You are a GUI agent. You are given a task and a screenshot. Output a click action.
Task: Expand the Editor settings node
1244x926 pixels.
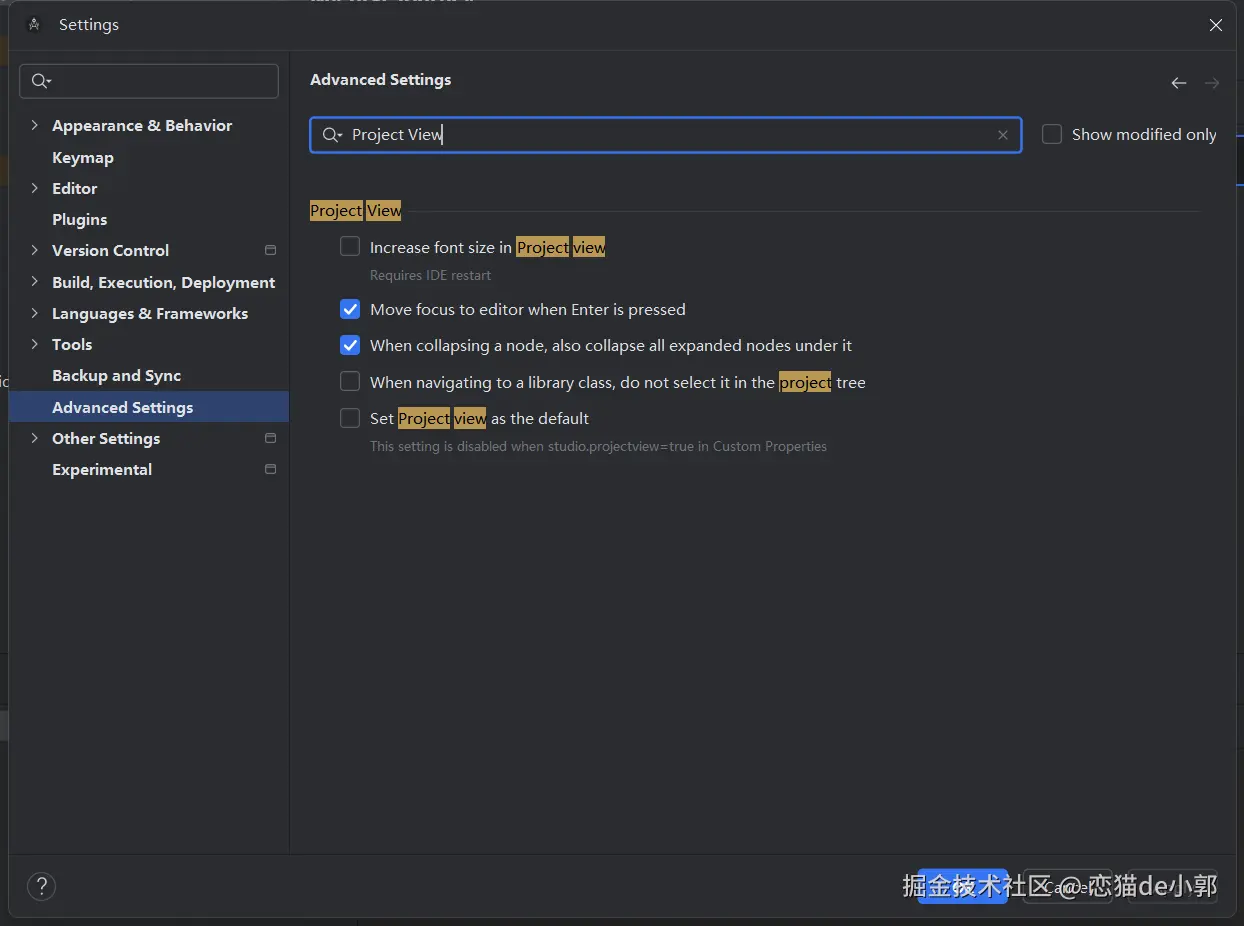click(35, 188)
